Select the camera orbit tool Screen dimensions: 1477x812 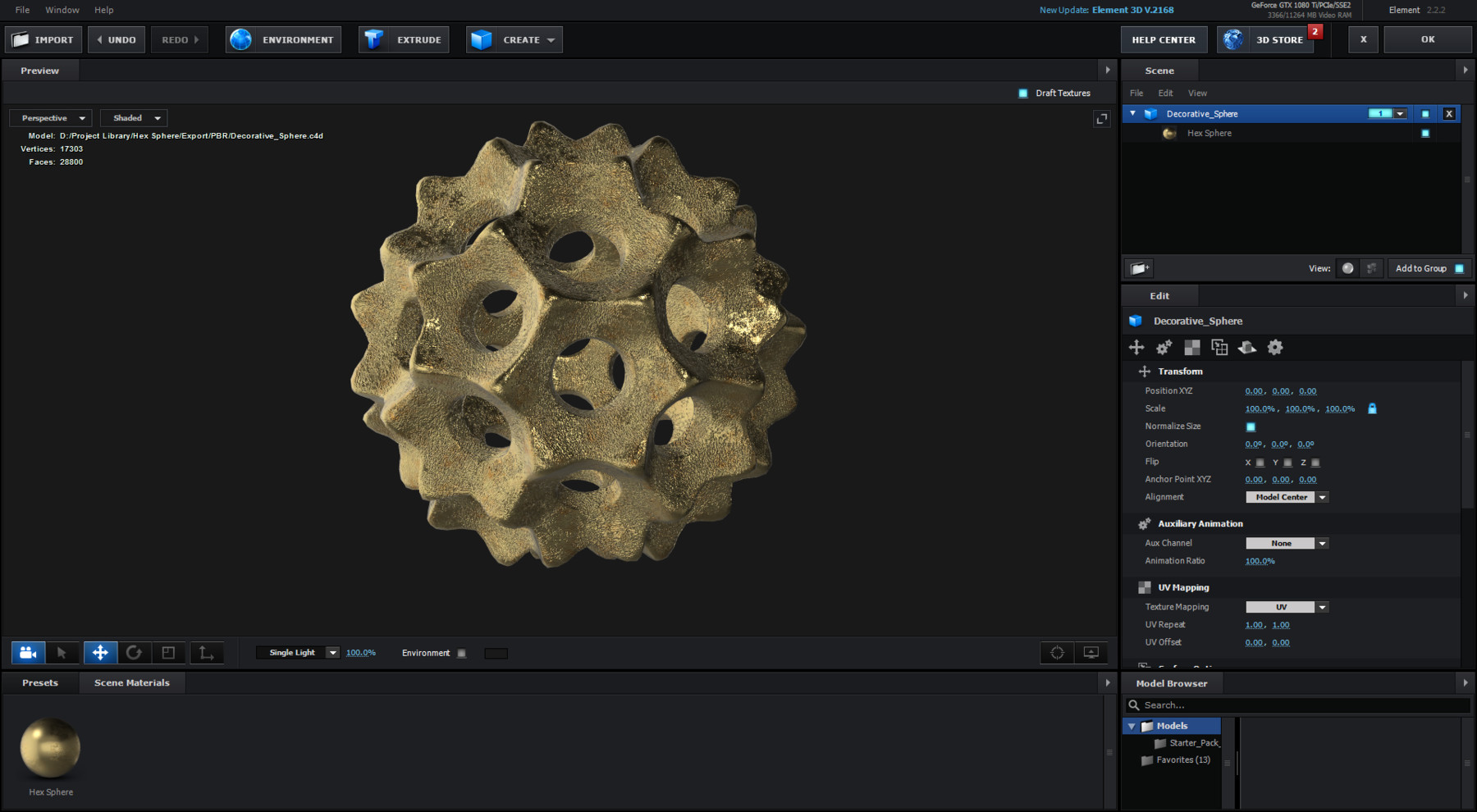coord(28,652)
